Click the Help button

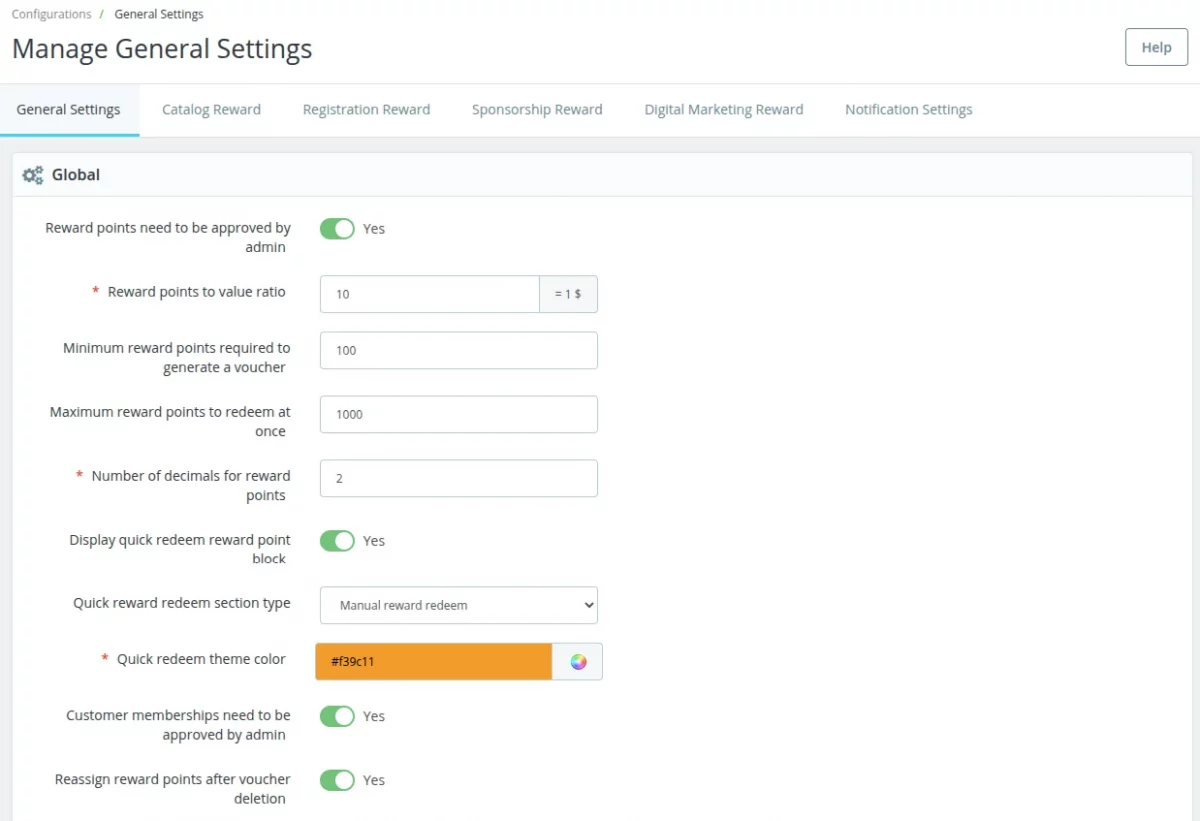pos(1156,47)
